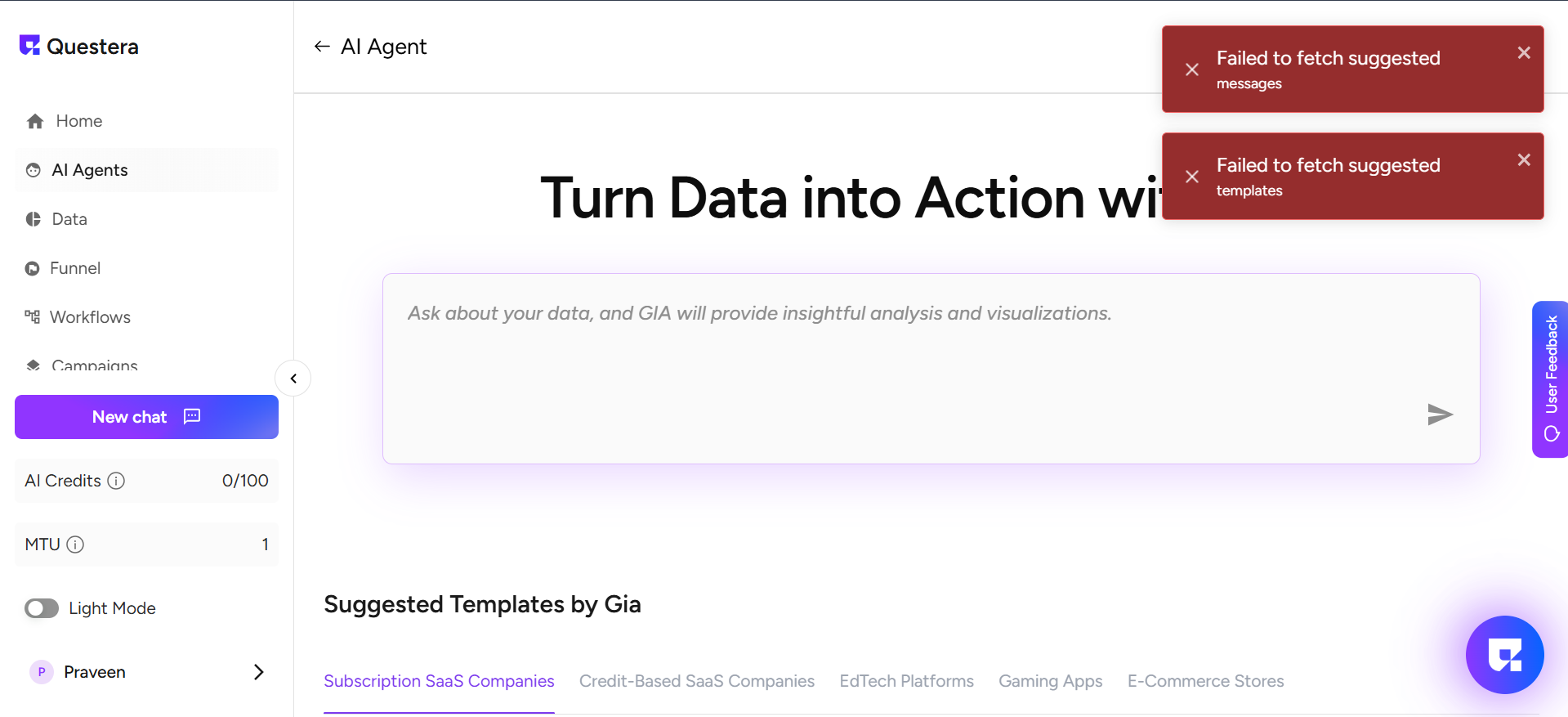
Task: Toggle the Light Mode switch
Action: point(42,608)
